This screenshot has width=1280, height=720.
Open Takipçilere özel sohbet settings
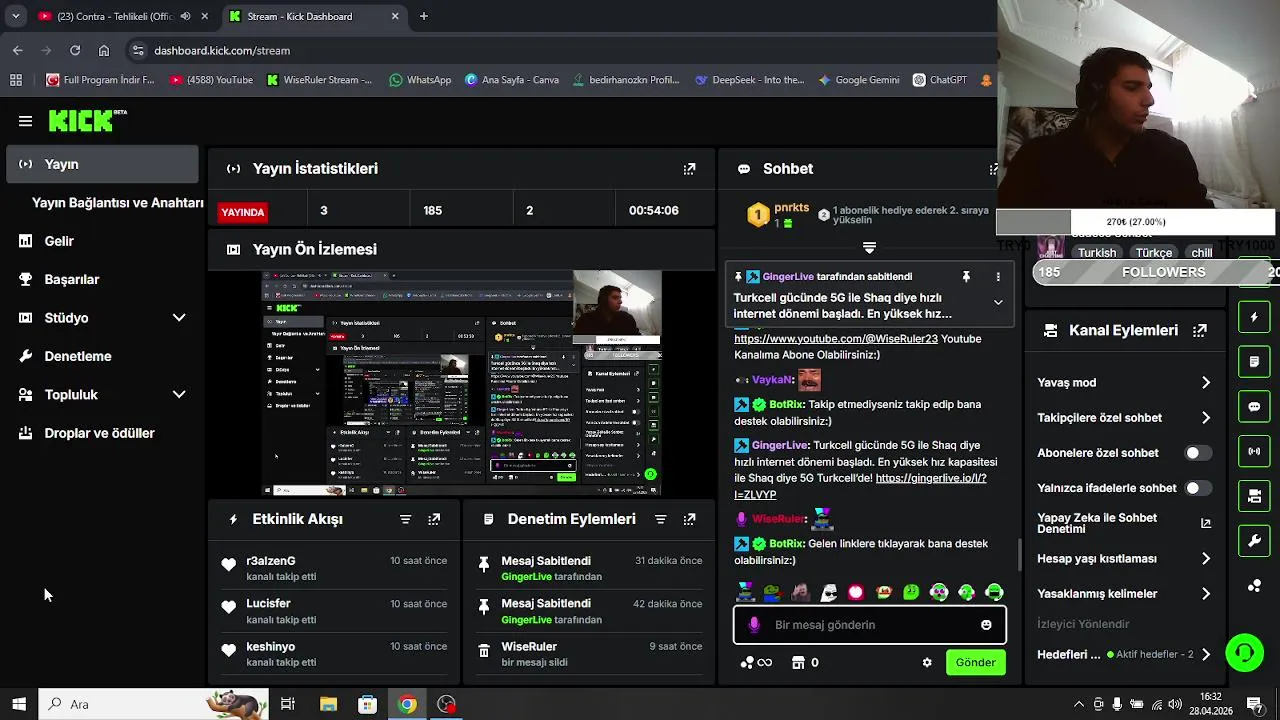(1125, 418)
